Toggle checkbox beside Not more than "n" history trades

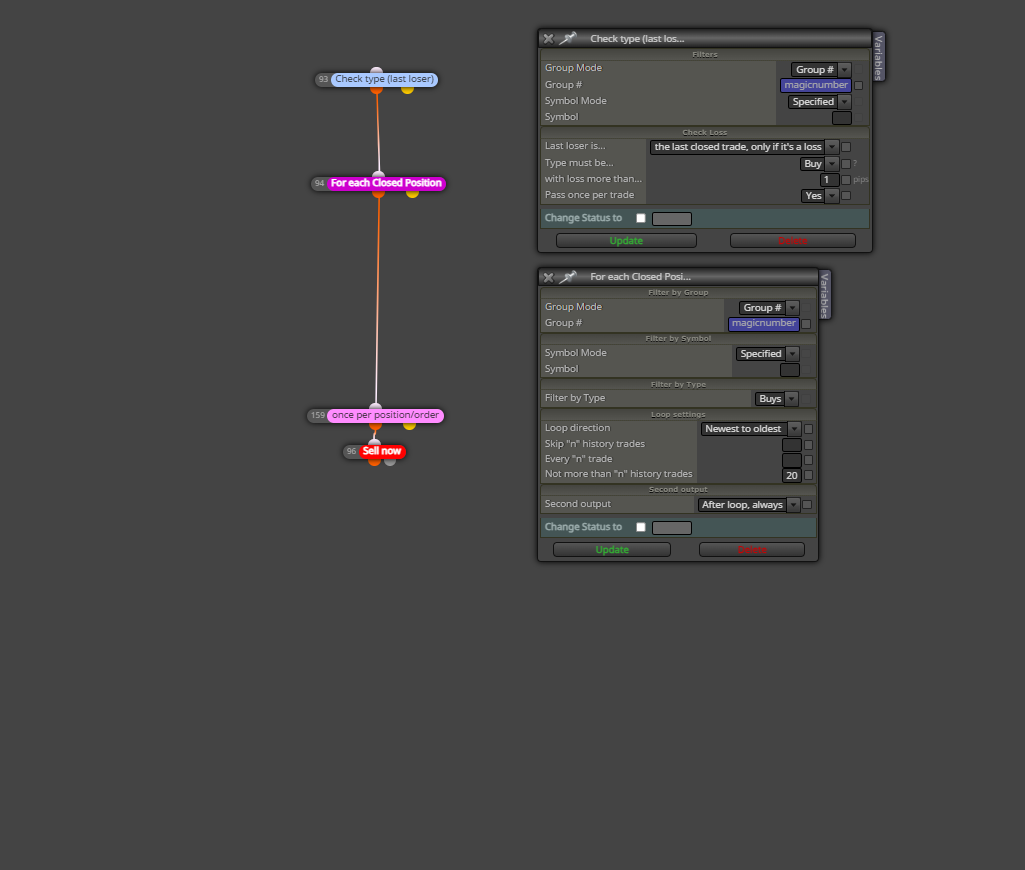809,475
